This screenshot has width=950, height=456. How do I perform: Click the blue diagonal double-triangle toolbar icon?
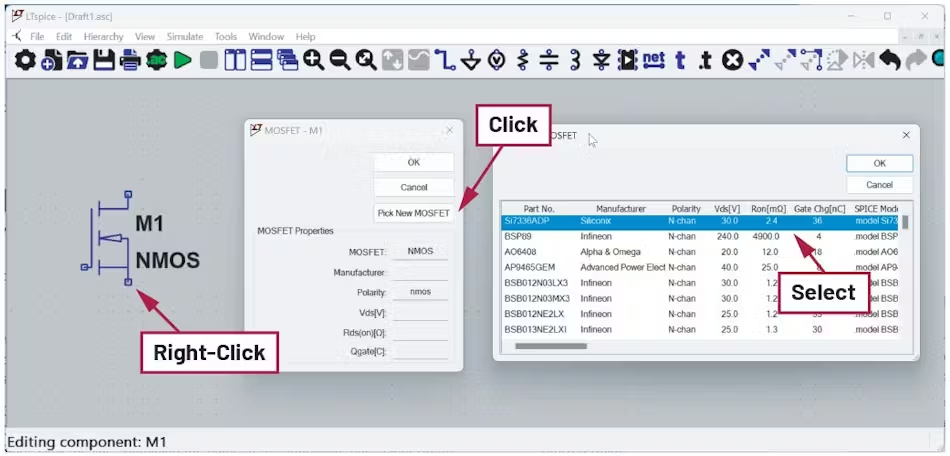point(759,60)
